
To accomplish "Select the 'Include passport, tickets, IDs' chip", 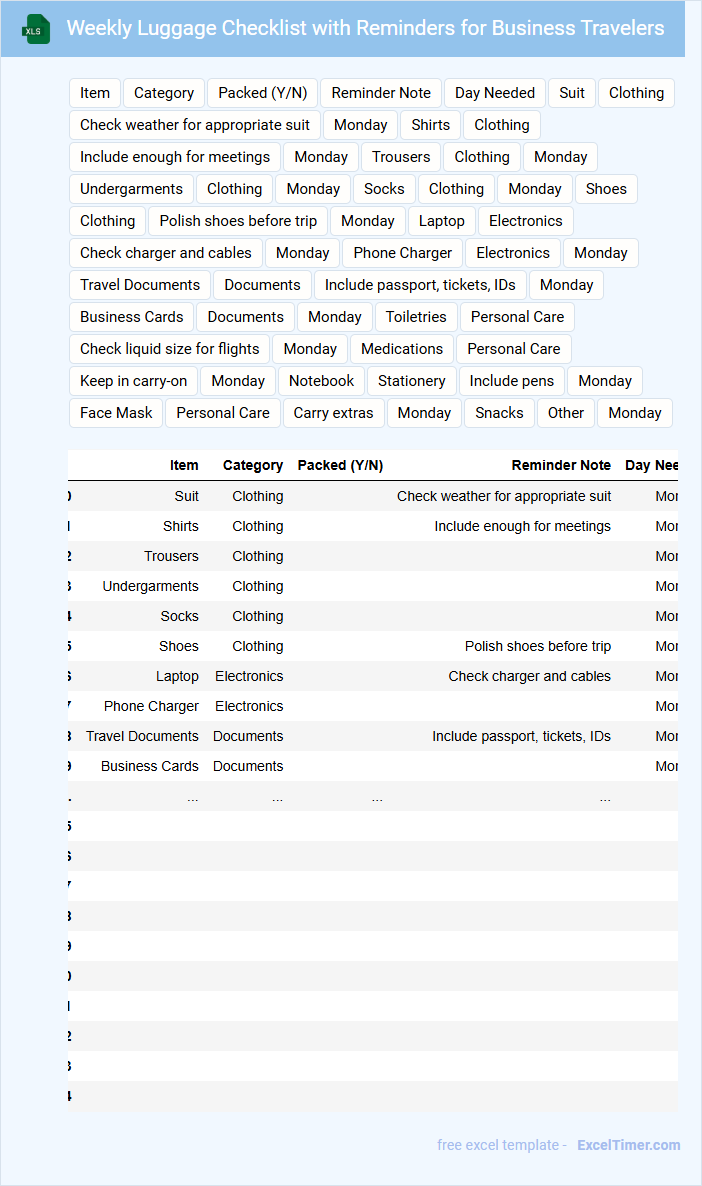I will [x=420, y=285].
